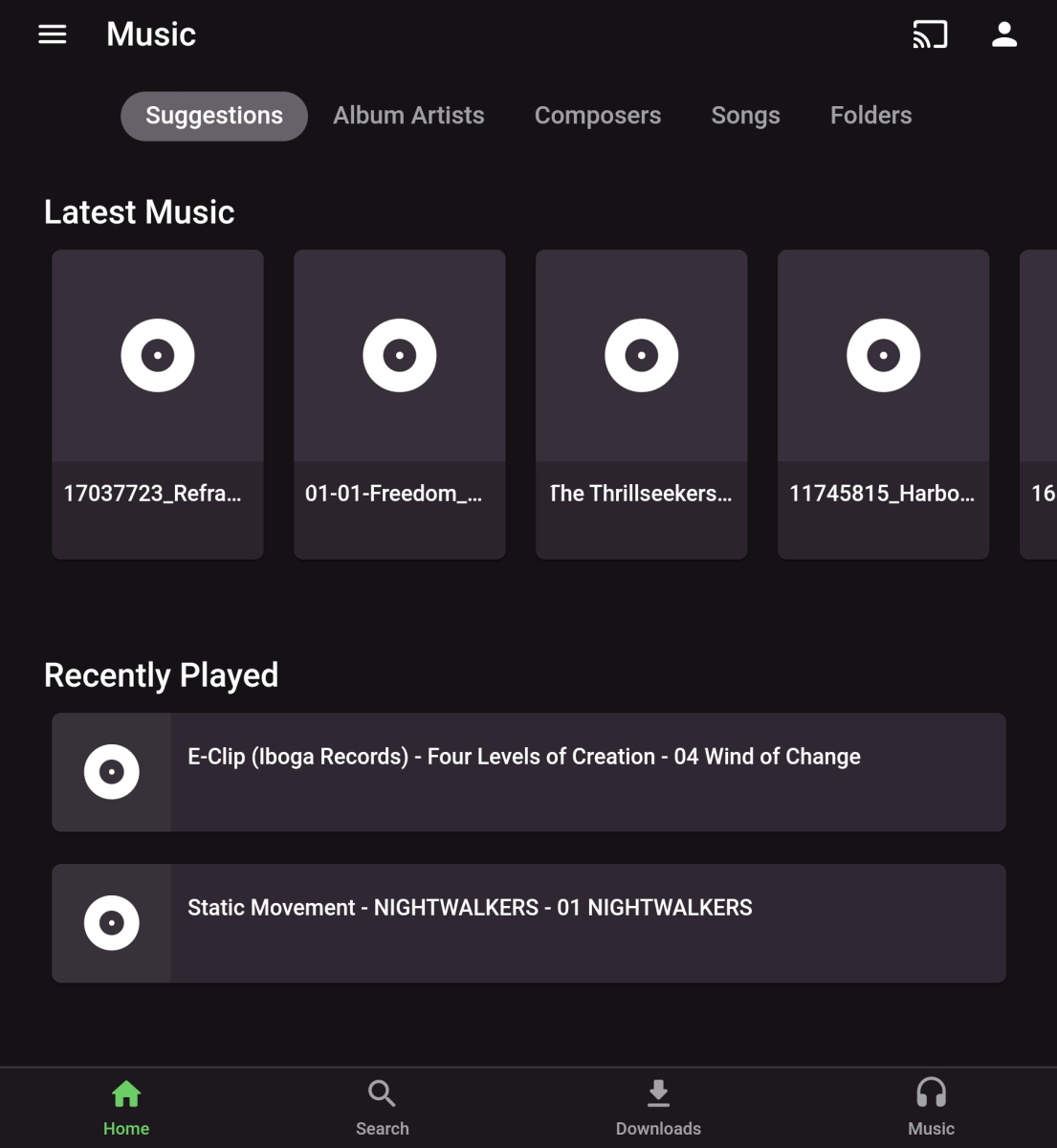
Task: Select The Thrillseekers... album thumbnail
Action: point(642,356)
